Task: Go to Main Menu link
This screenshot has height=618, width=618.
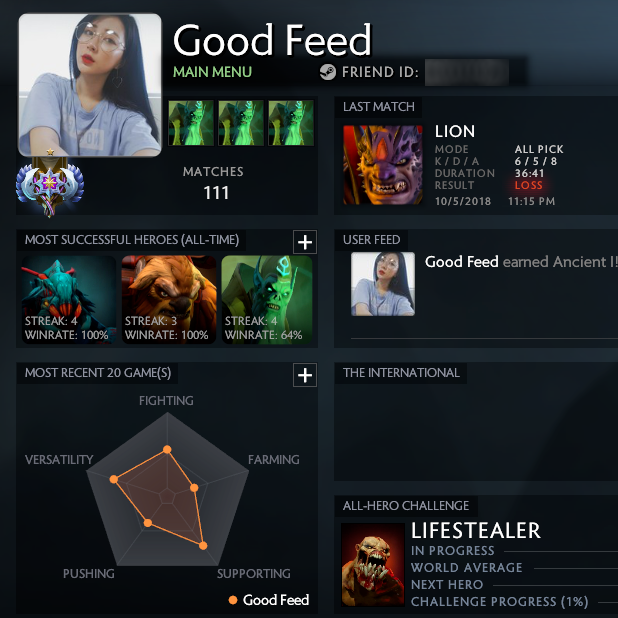Action: click(212, 72)
